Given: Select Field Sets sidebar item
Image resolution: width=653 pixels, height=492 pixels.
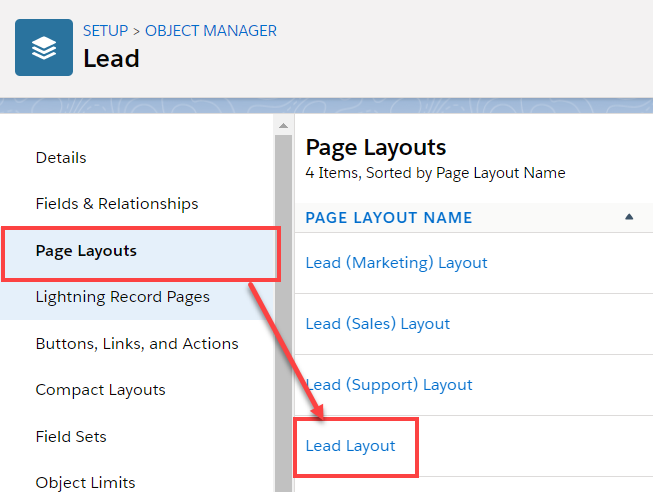Looking at the screenshot, I should point(71,436).
